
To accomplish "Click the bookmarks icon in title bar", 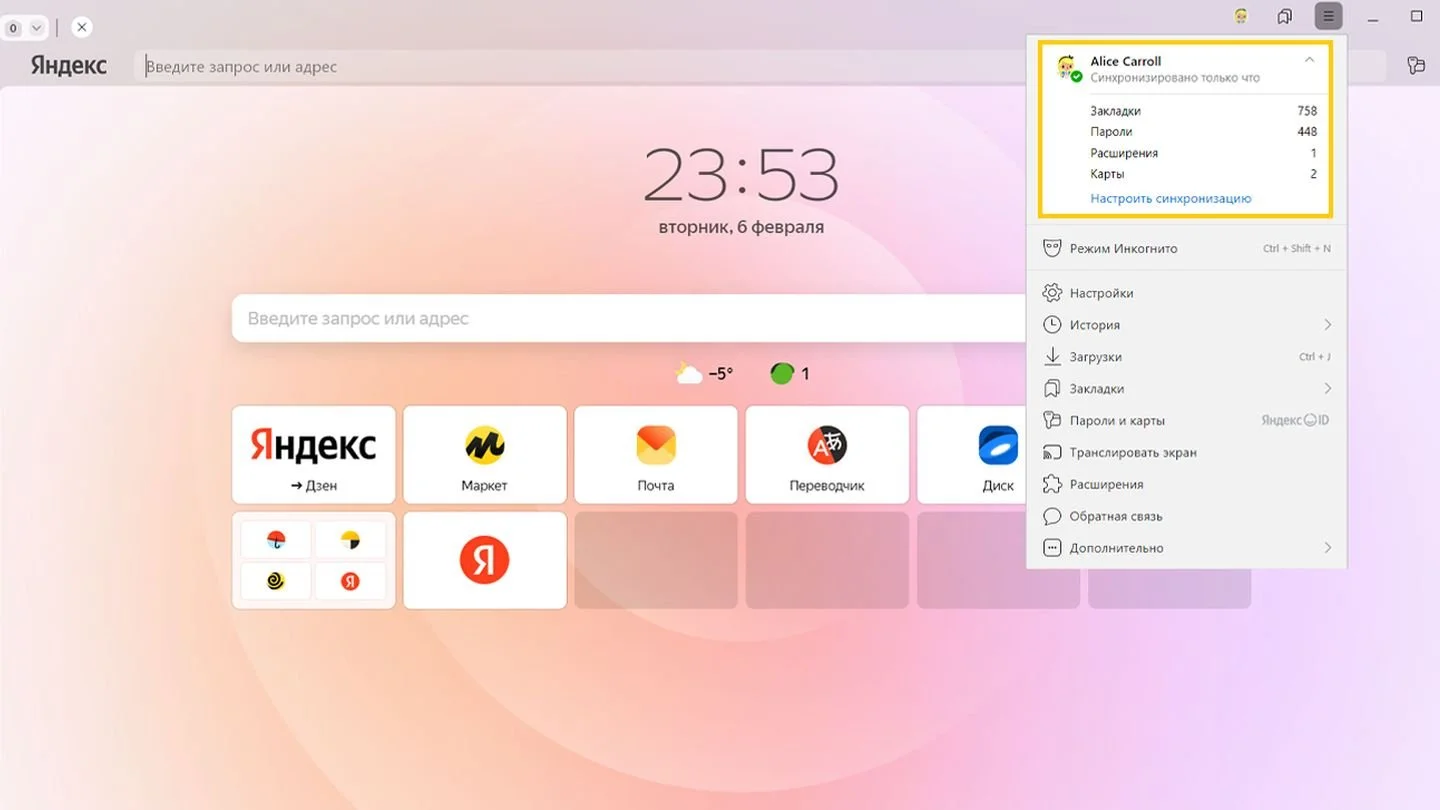I will click(x=1285, y=16).
